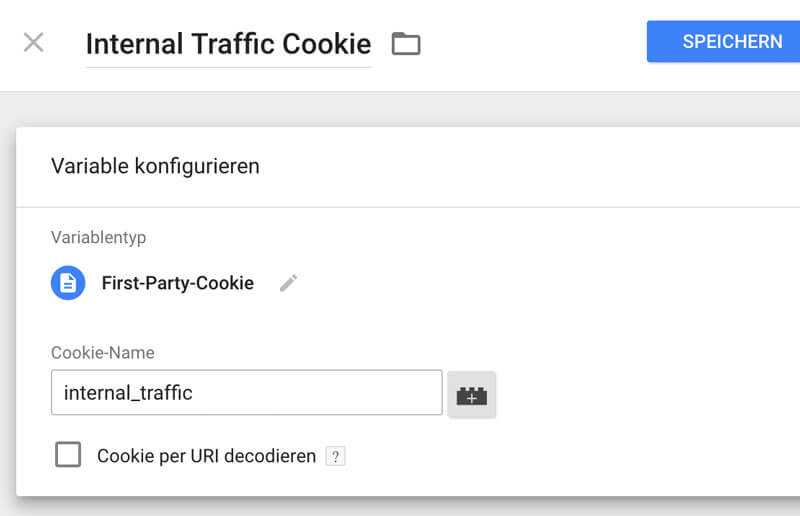Click the divider line below 'Variable konfigurieren'
Image resolution: width=800 pixels, height=516 pixels.
(408, 207)
